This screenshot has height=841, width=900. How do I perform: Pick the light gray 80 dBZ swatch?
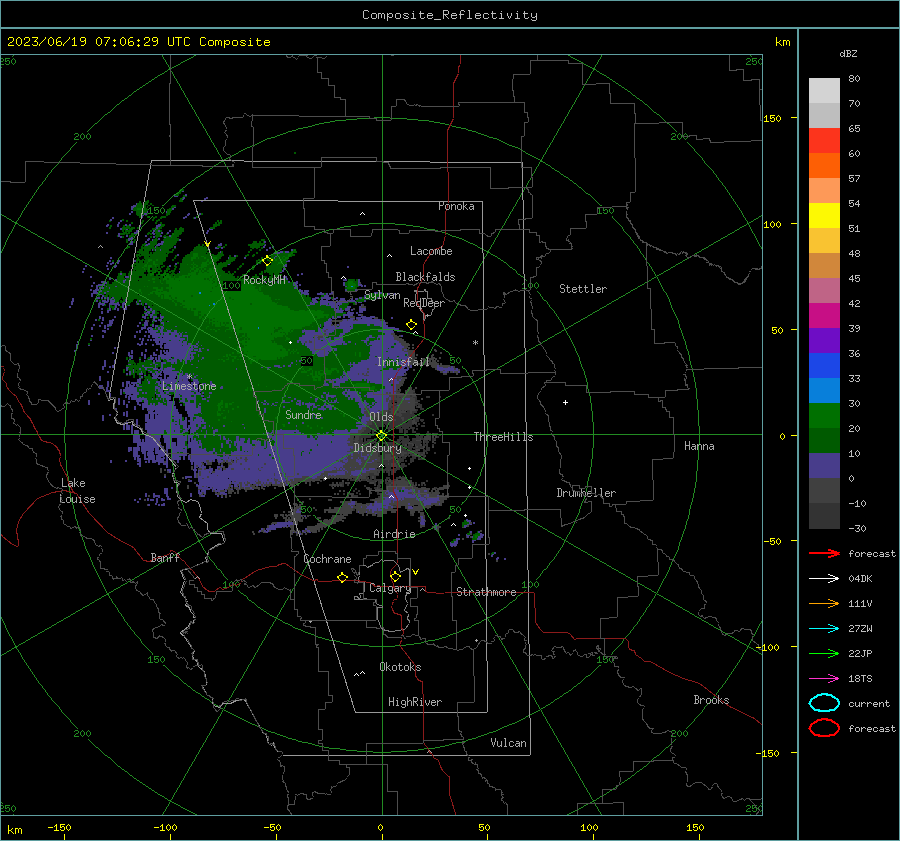(x=824, y=91)
